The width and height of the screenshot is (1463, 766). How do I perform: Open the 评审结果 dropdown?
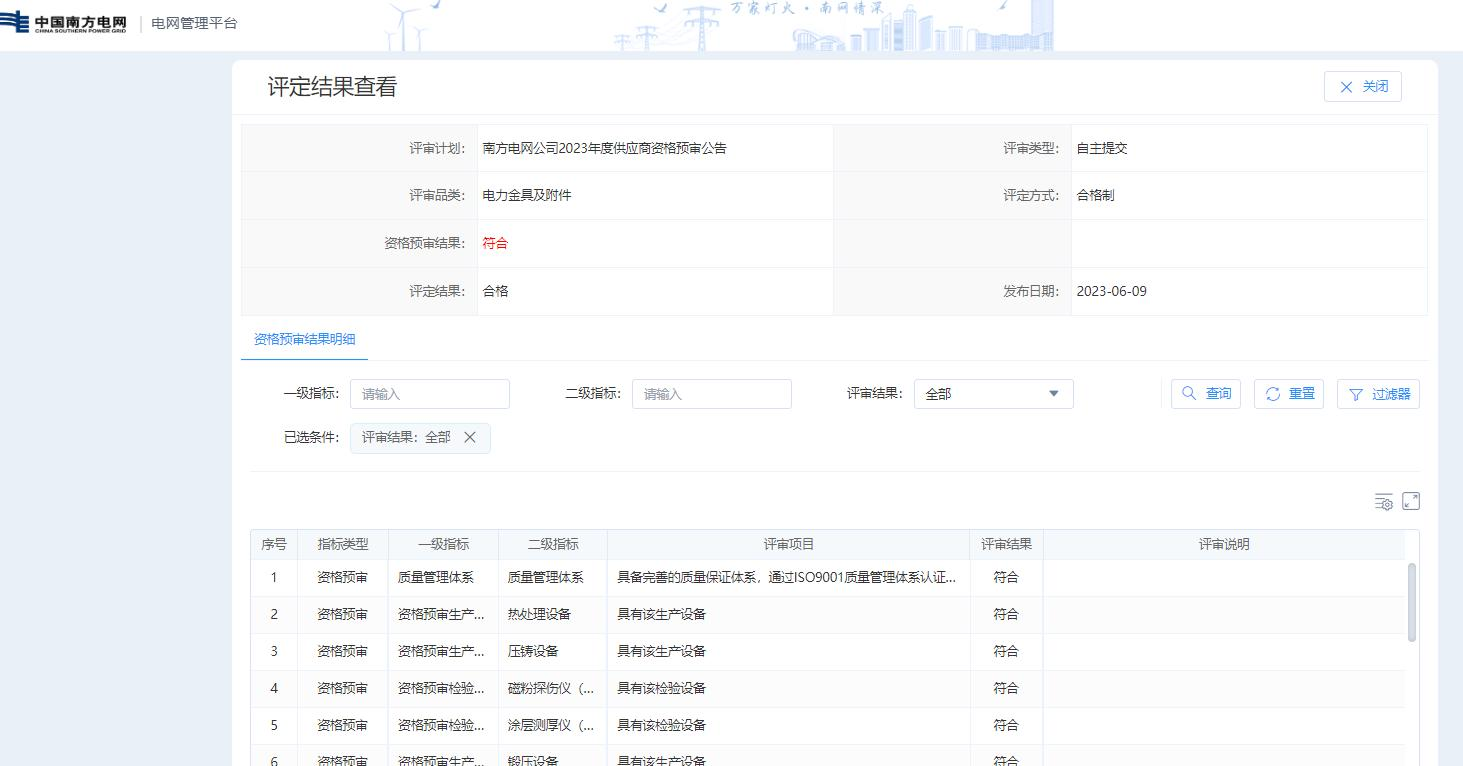tap(993, 394)
